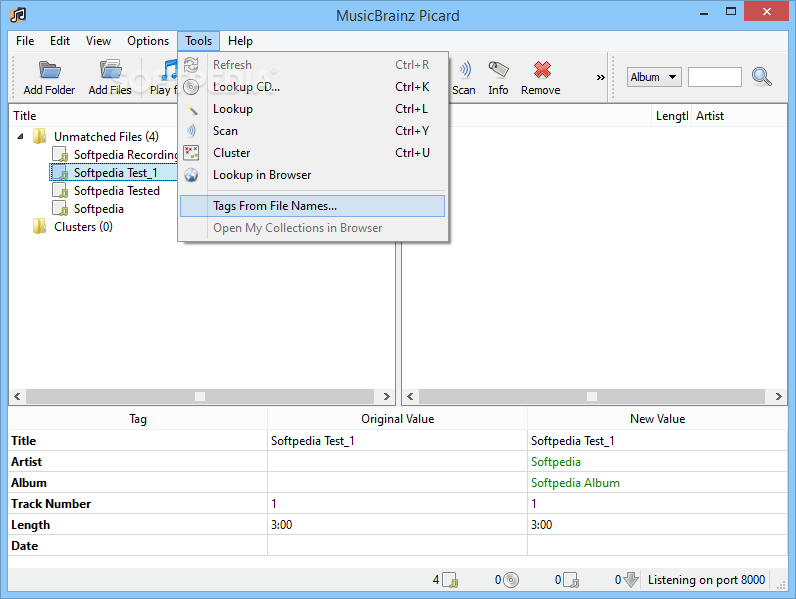Click the Unmatched Files folder icon
The width and height of the screenshot is (796, 599).
click(x=40, y=137)
